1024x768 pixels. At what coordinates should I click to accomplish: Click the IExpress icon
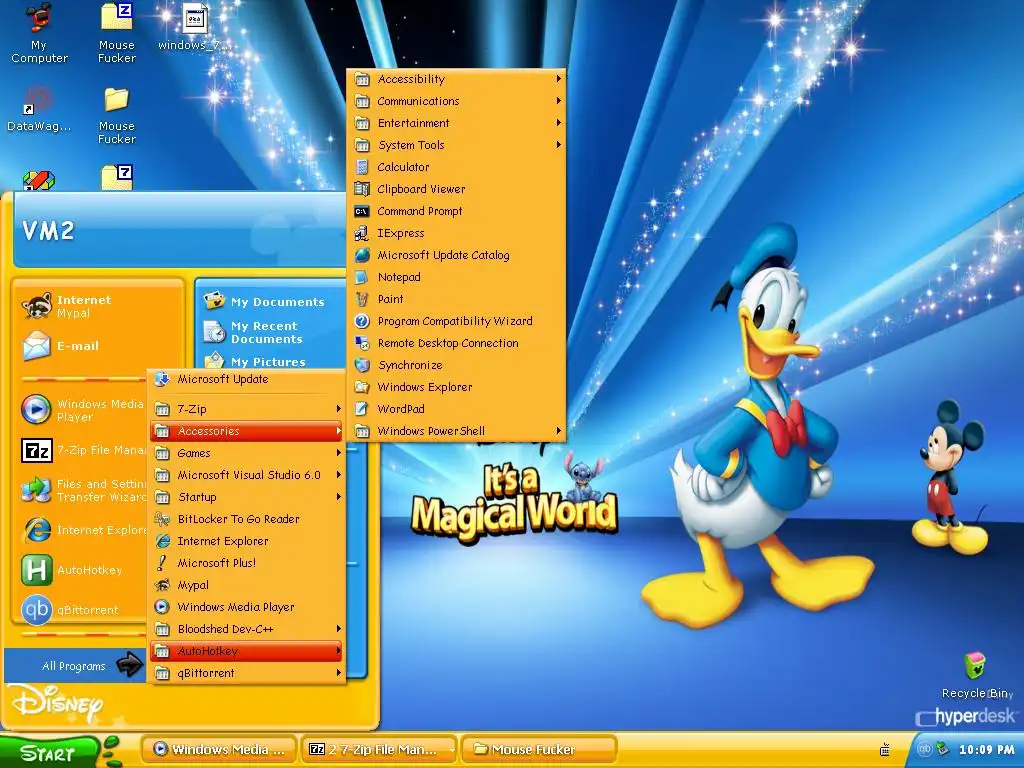[x=362, y=233]
